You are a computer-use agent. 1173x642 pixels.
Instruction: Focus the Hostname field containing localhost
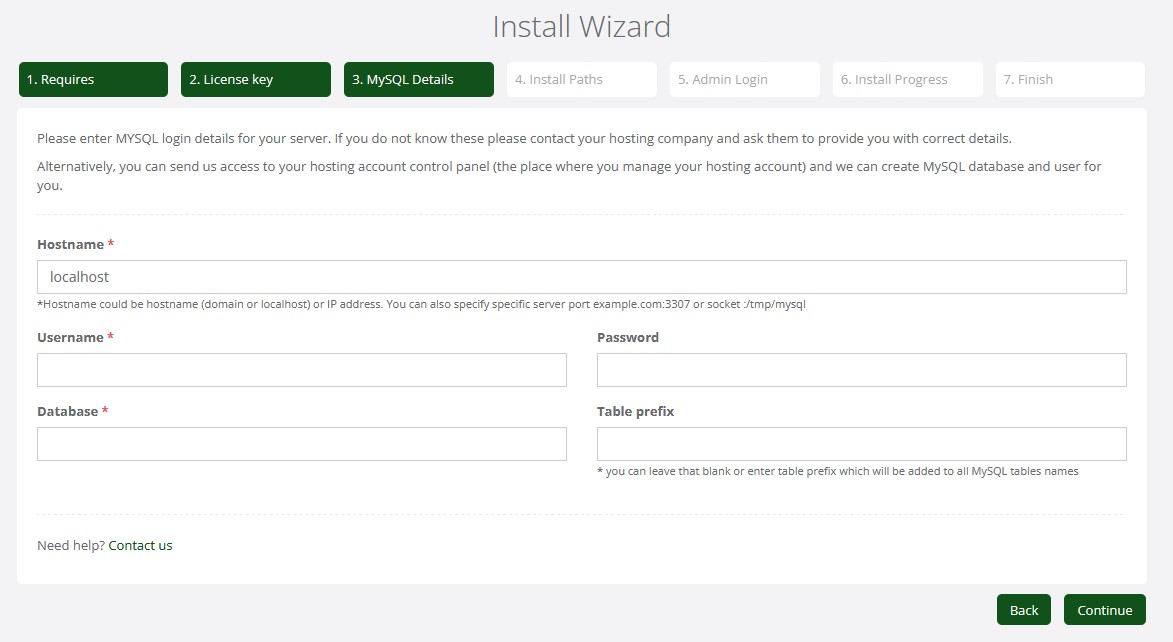click(x=581, y=277)
